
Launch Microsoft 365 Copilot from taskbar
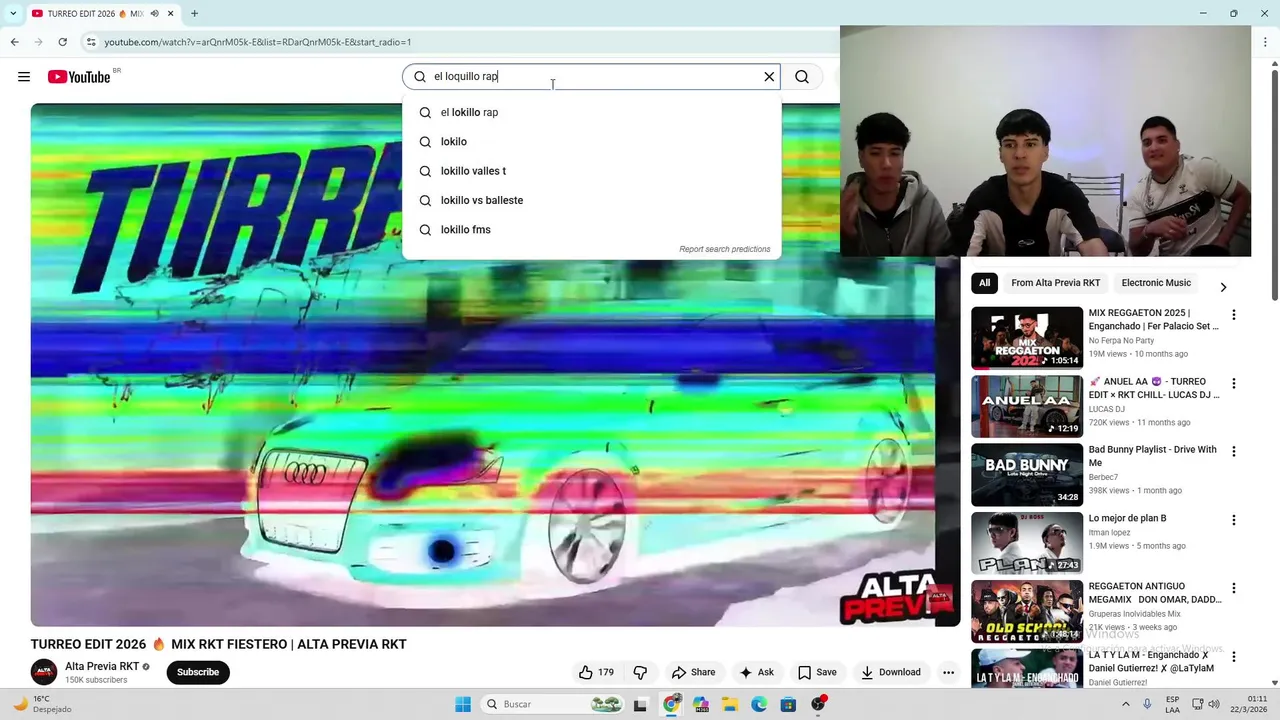click(x=700, y=704)
